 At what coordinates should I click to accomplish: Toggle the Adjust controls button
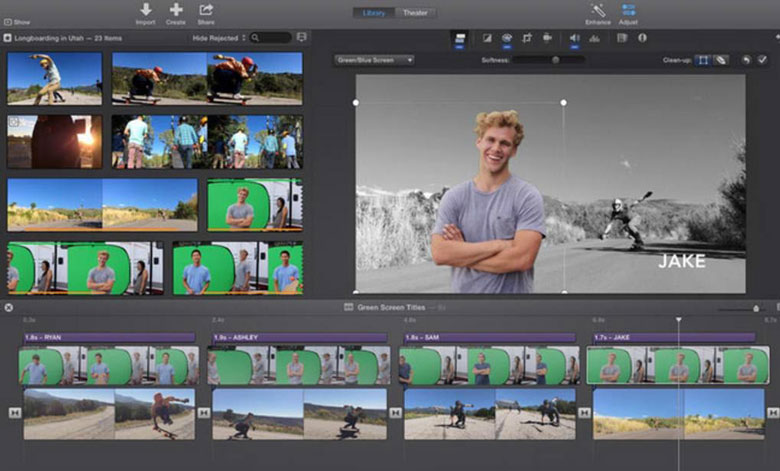pyautogui.click(x=628, y=10)
